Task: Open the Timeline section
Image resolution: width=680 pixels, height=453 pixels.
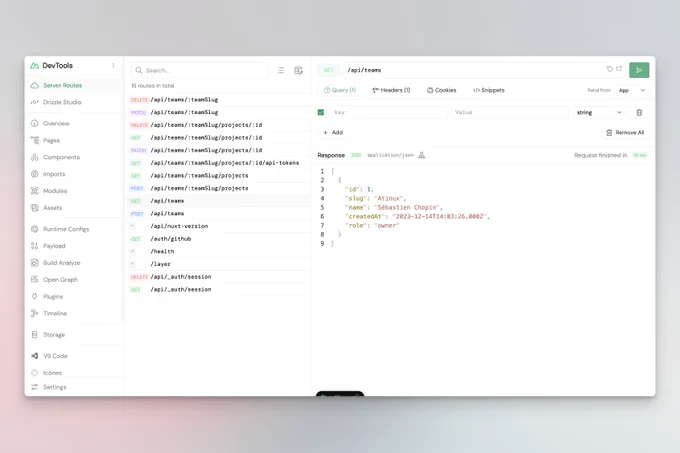Action: coord(74,314)
